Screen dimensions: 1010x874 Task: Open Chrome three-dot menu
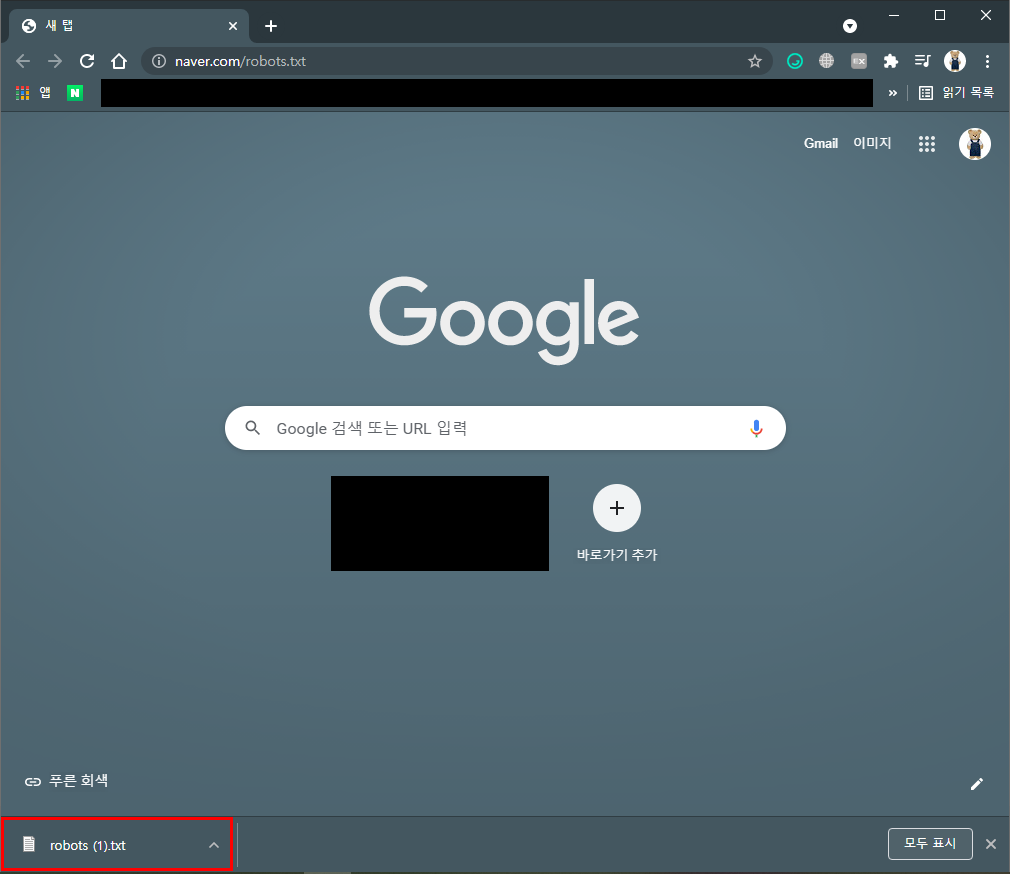pos(987,61)
